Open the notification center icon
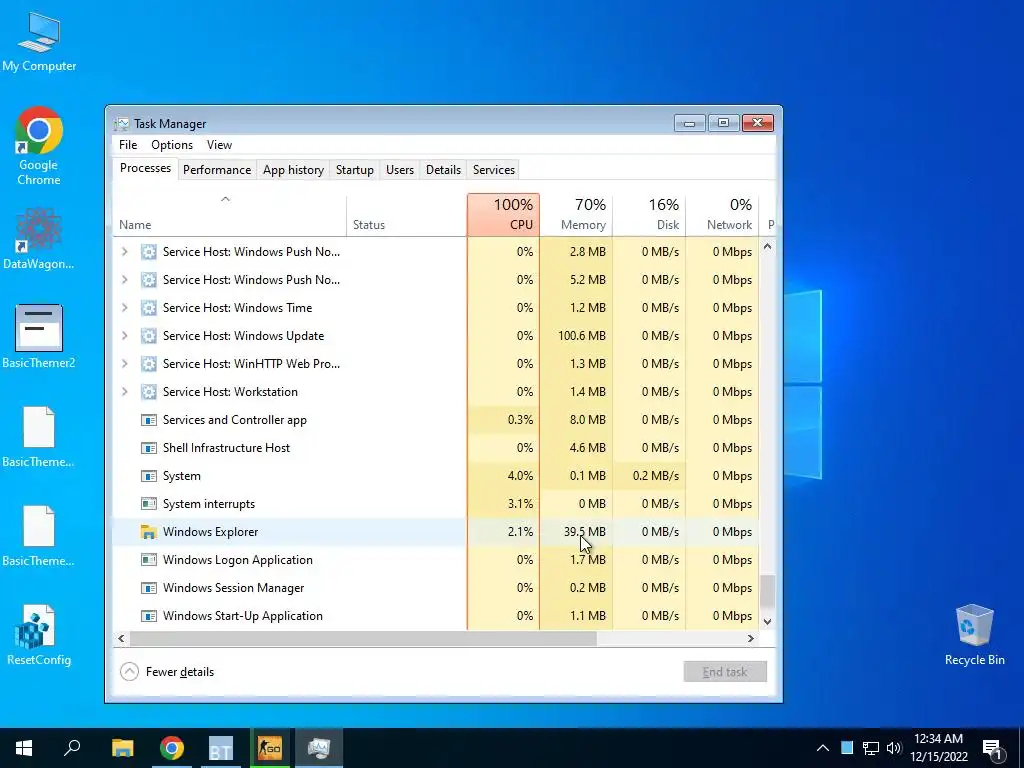The height and width of the screenshot is (768, 1024). (x=992, y=748)
